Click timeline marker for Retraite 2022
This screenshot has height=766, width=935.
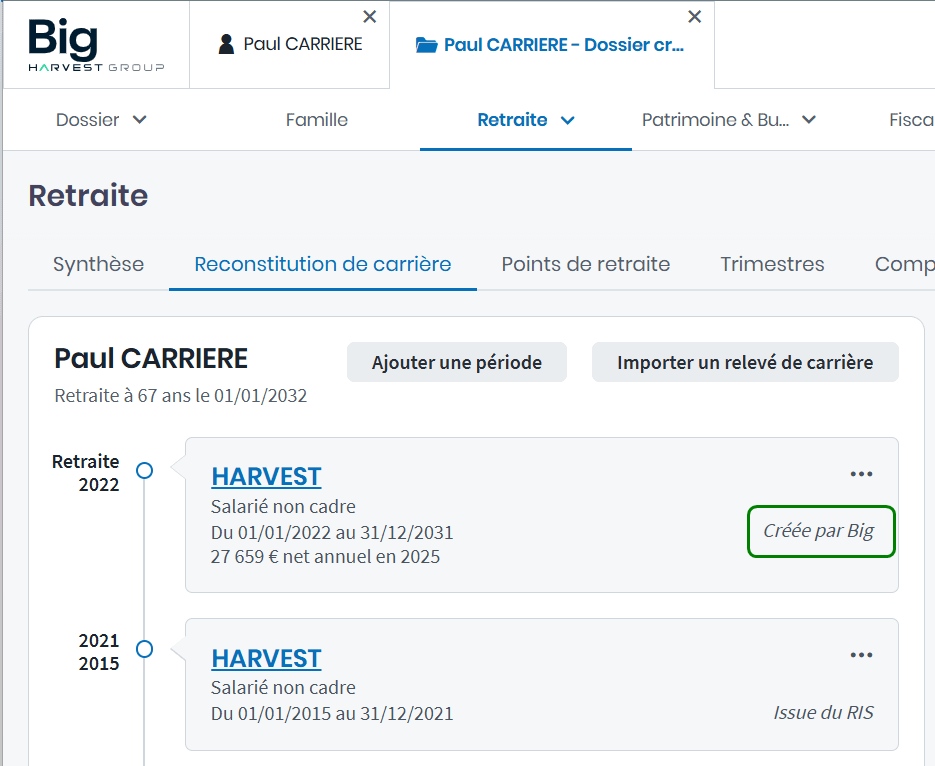point(145,470)
